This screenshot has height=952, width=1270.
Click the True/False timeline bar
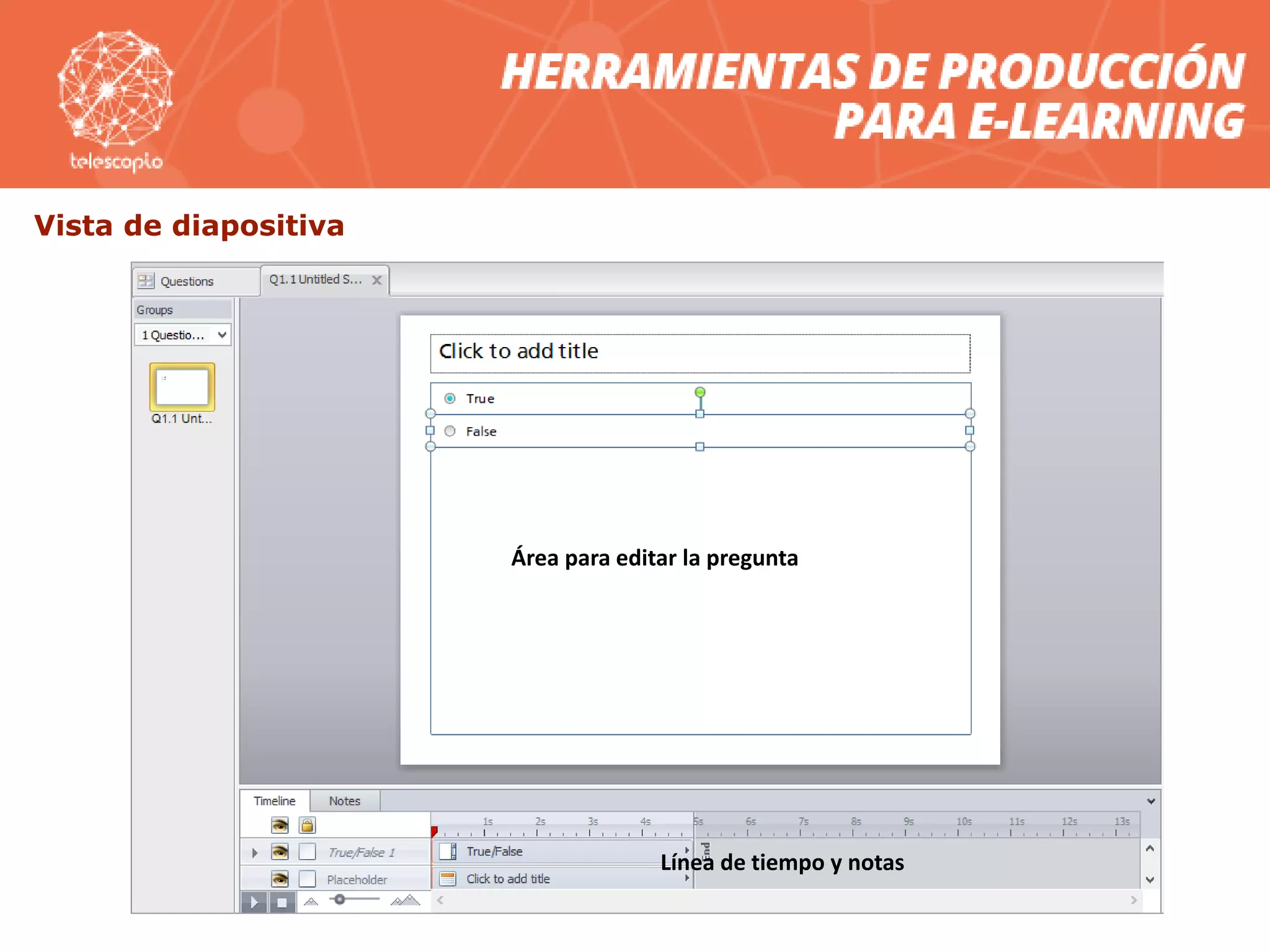[x=562, y=852]
